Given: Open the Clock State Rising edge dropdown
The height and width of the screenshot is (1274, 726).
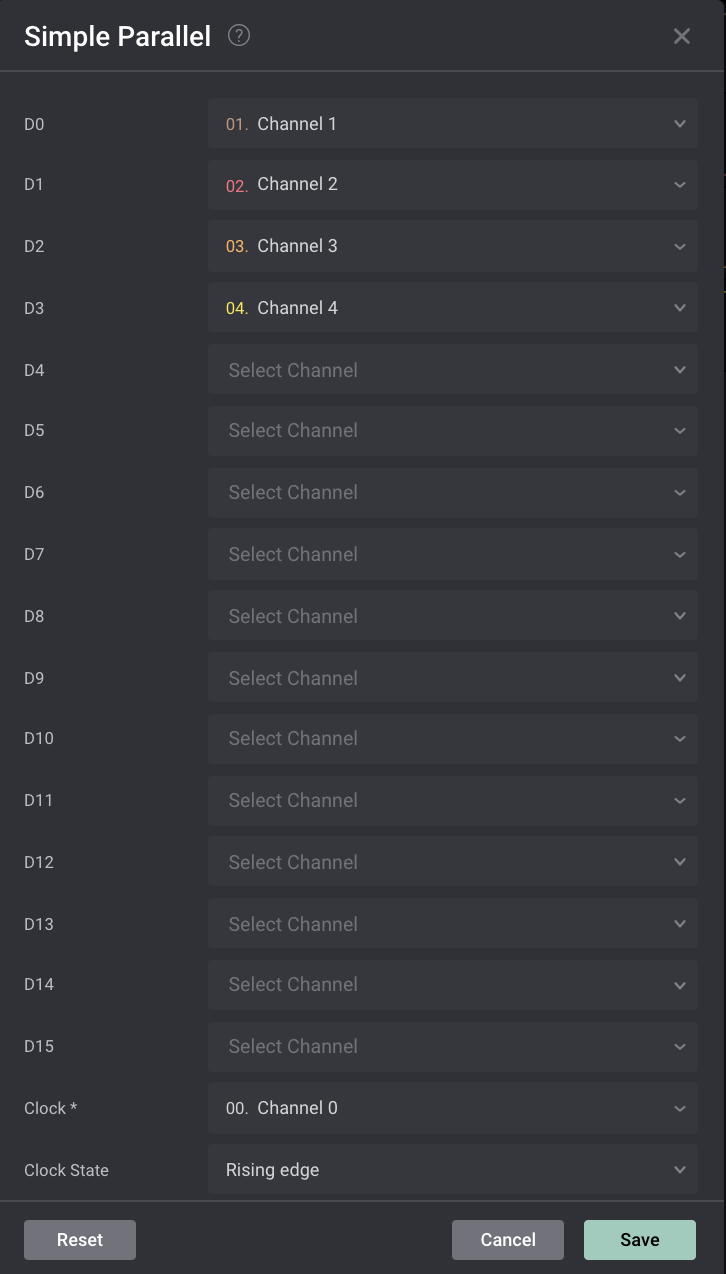Looking at the screenshot, I should click(x=452, y=1170).
